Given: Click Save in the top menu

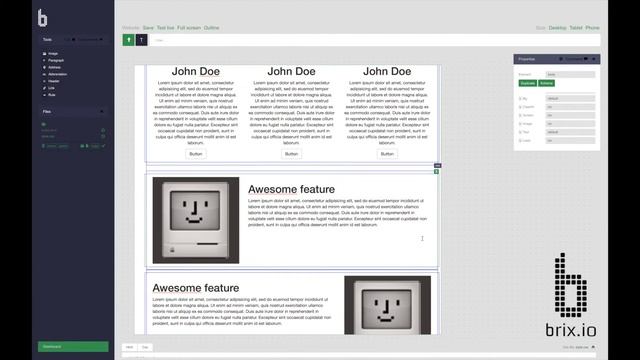Looking at the screenshot, I should (x=148, y=28).
